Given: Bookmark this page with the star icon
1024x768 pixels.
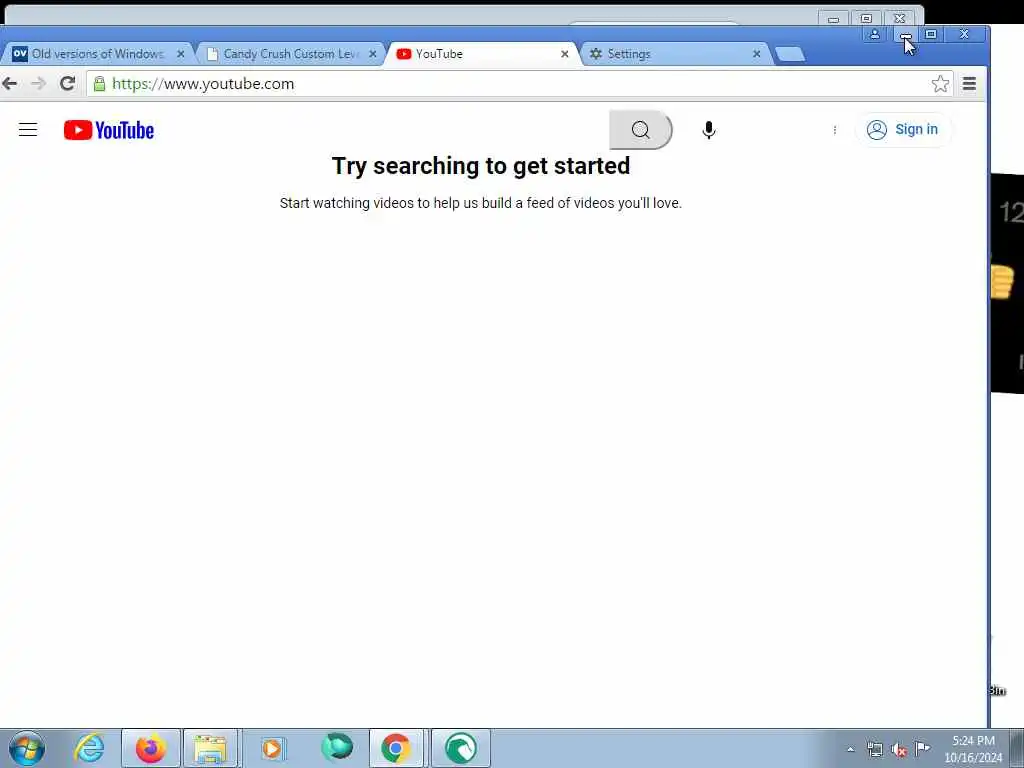Looking at the screenshot, I should click(940, 84).
